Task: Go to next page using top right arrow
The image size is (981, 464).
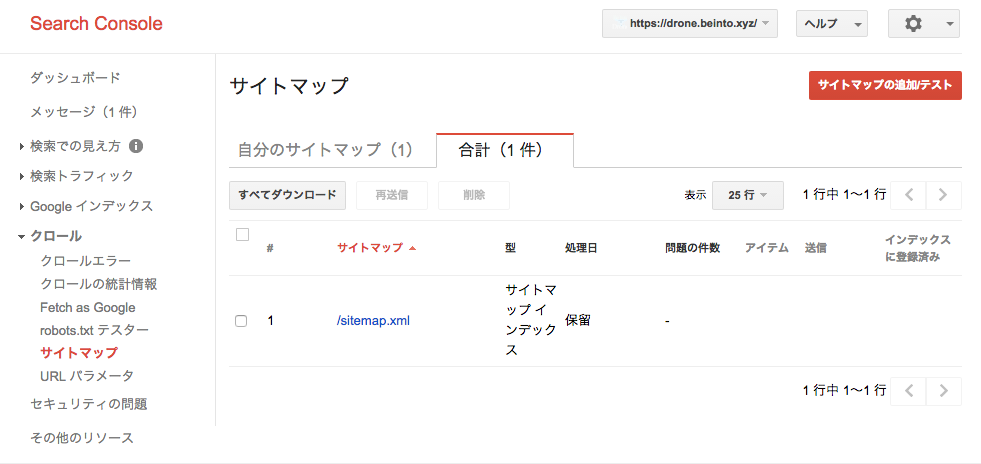Action: tap(943, 195)
